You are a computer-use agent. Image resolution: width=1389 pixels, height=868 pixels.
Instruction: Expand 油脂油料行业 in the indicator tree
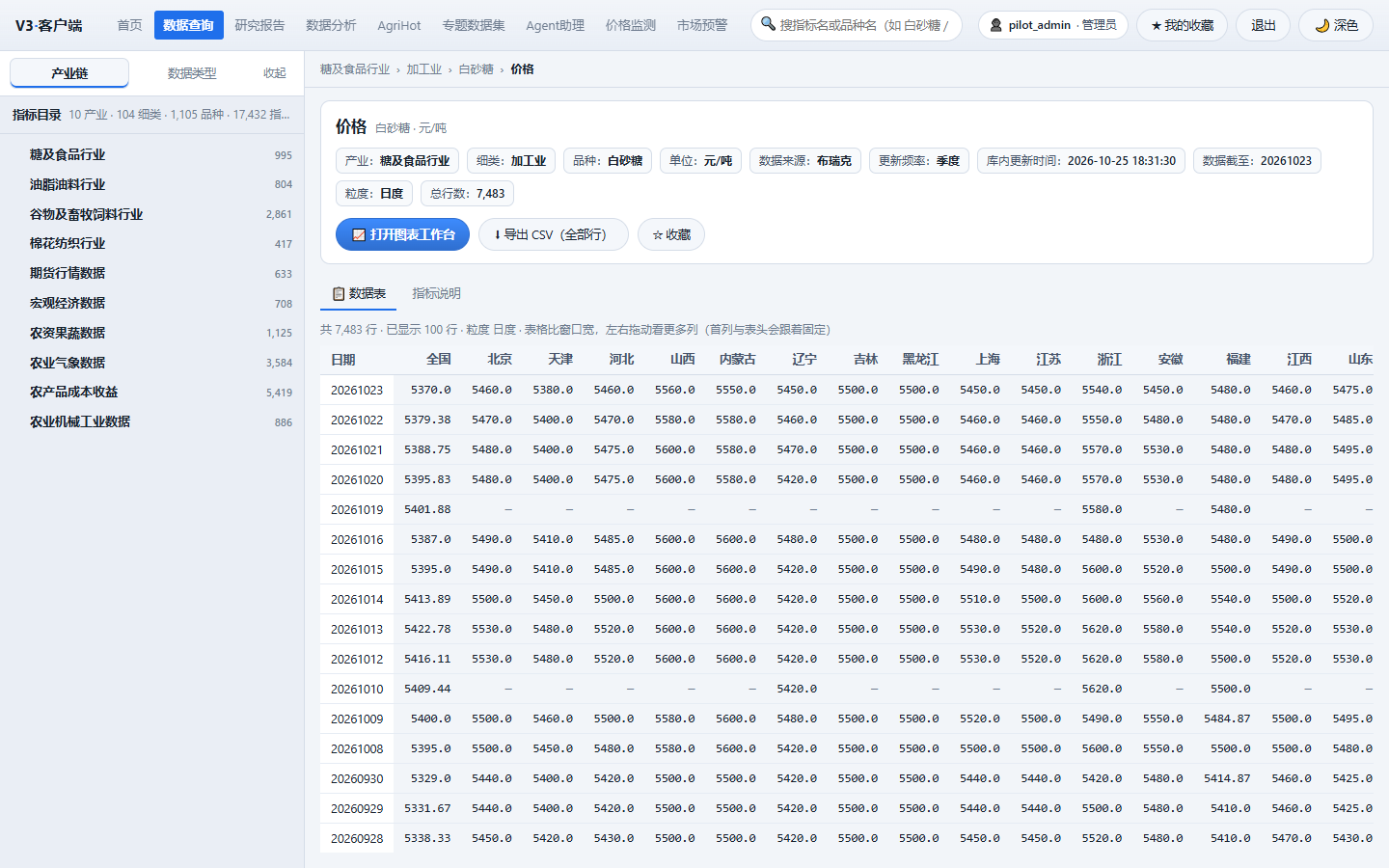(x=152, y=184)
